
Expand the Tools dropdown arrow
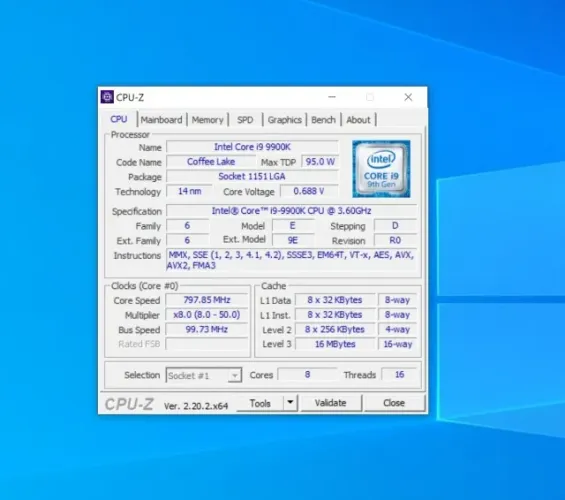point(290,403)
